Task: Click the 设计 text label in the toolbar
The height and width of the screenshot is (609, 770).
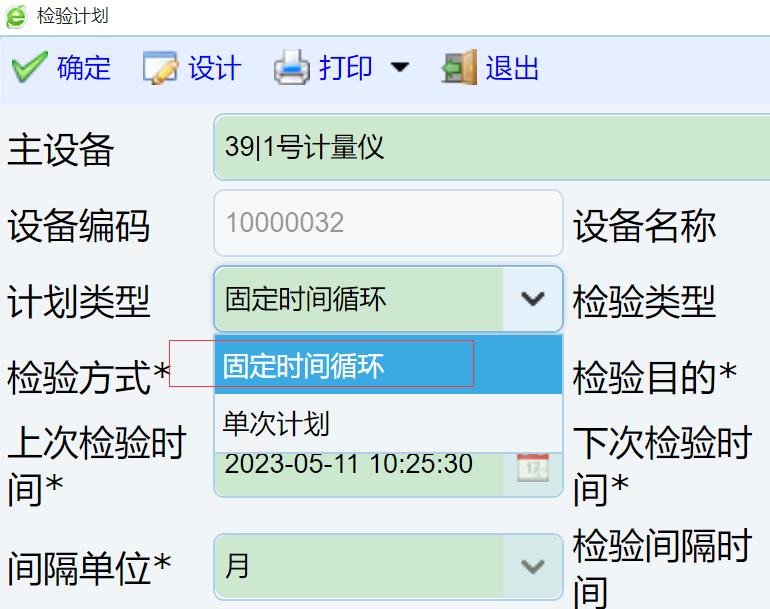Action: coord(215,68)
